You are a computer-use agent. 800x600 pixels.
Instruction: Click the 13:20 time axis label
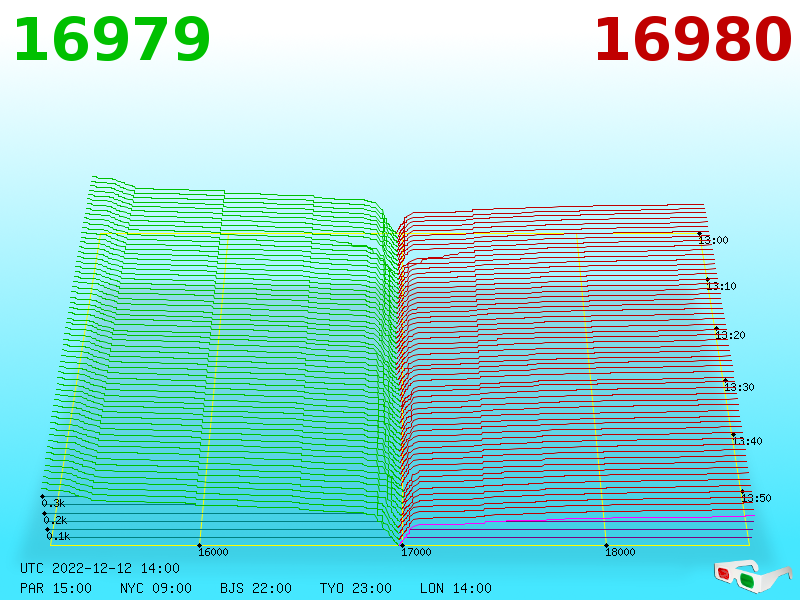[x=730, y=335]
